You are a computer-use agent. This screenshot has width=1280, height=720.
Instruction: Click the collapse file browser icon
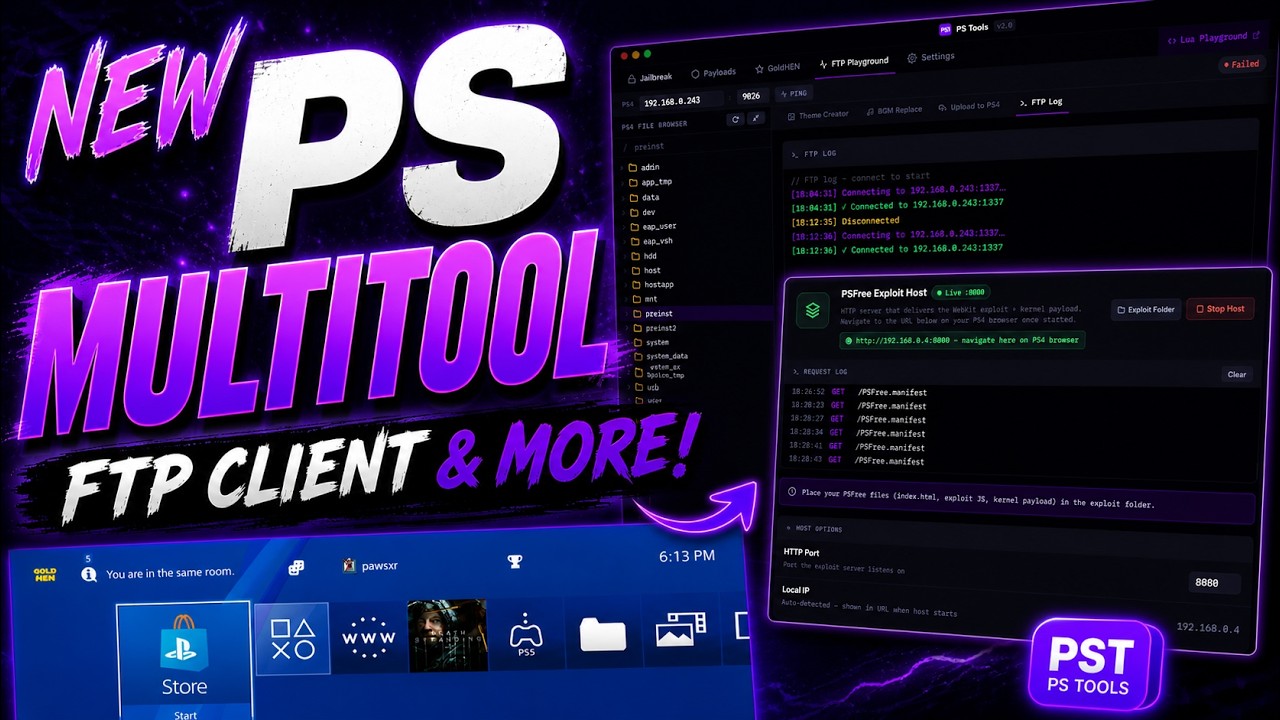(757, 117)
